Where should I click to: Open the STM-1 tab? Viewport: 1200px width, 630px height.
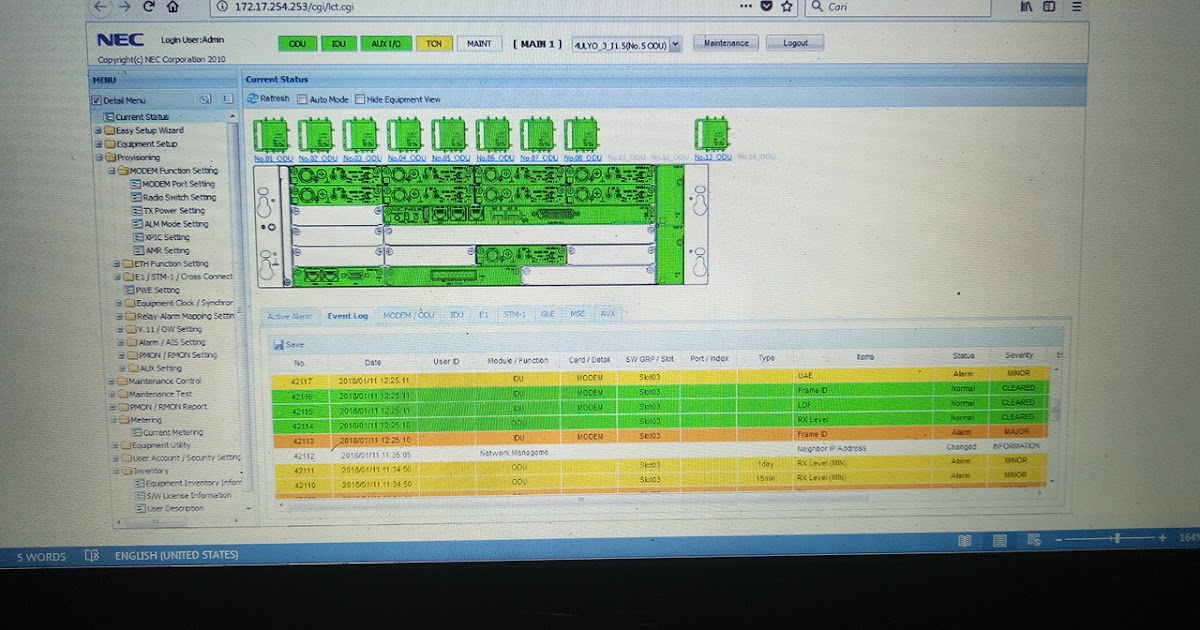[x=513, y=313]
